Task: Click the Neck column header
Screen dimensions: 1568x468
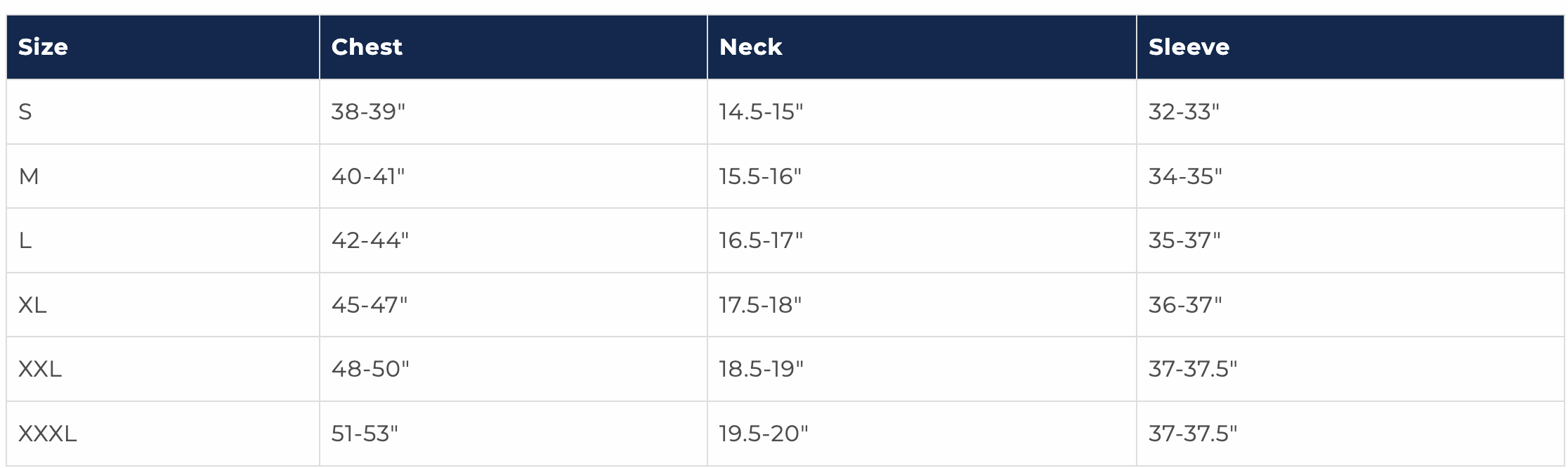Action: [750, 47]
